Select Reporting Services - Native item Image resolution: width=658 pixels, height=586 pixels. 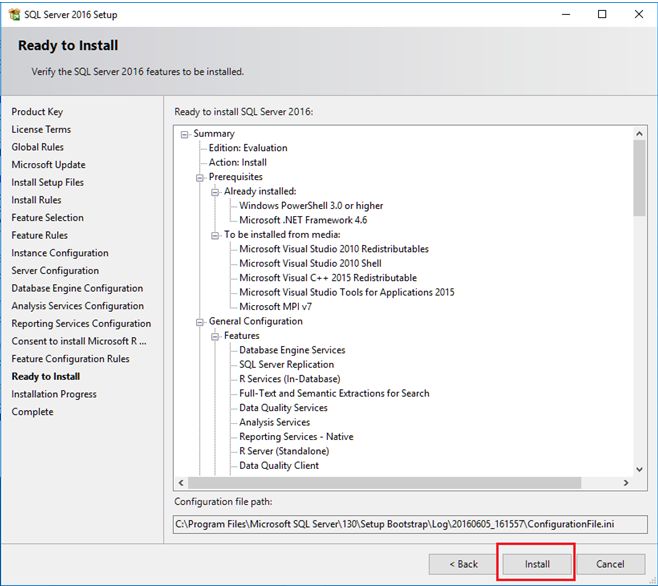296,437
